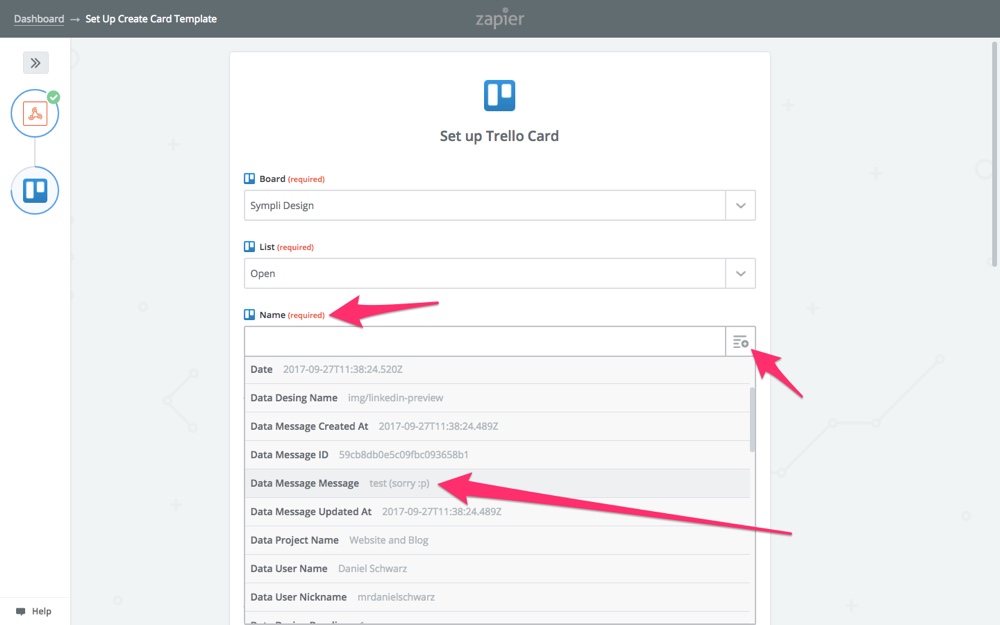Select Data User Nickname option
The height and width of the screenshot is (625, 1000).
[497, 597]
